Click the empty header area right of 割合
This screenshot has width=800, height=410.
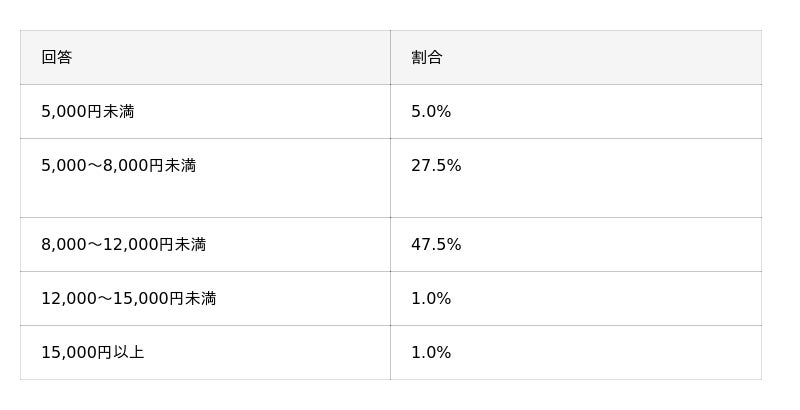[x=600, y=57]
